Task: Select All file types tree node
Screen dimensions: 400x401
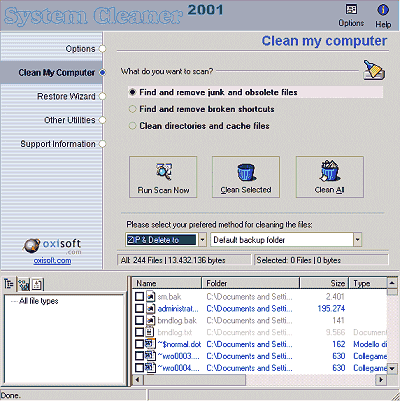Action: (x=39, y=301)
